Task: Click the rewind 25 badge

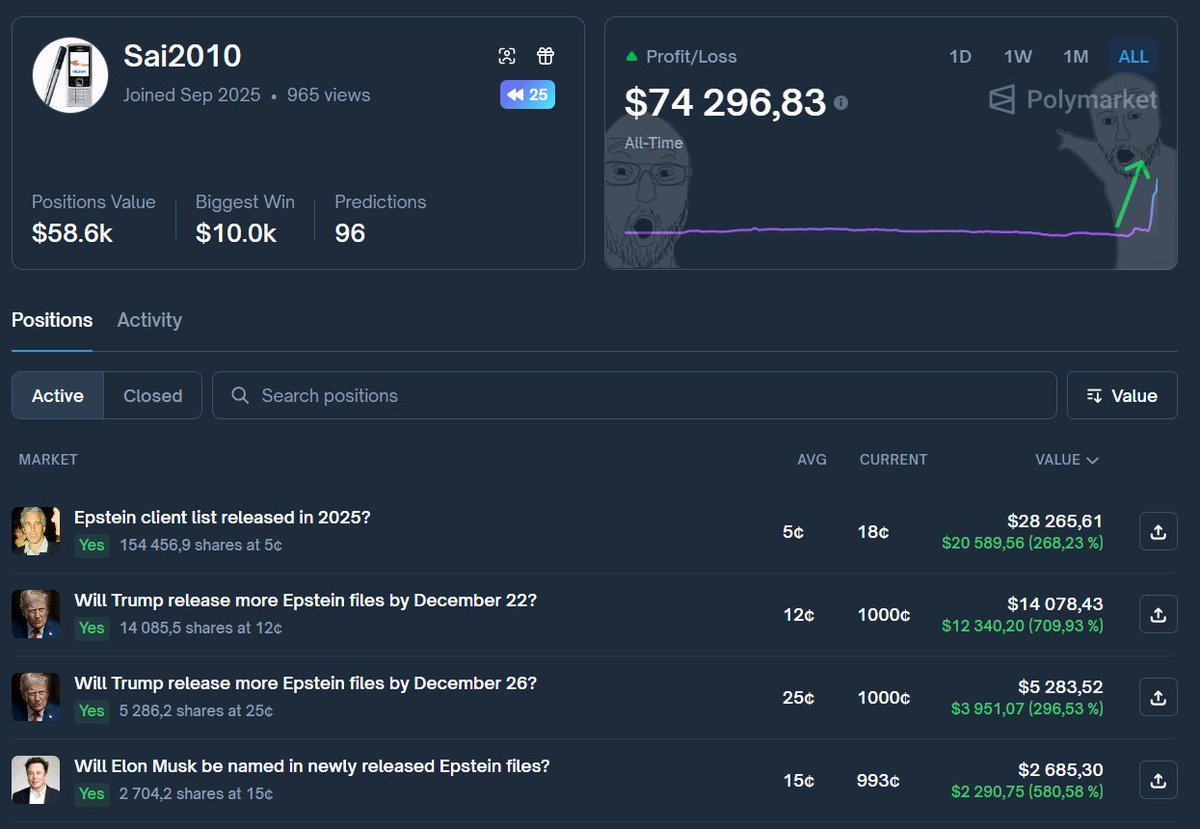Action: 527,94
